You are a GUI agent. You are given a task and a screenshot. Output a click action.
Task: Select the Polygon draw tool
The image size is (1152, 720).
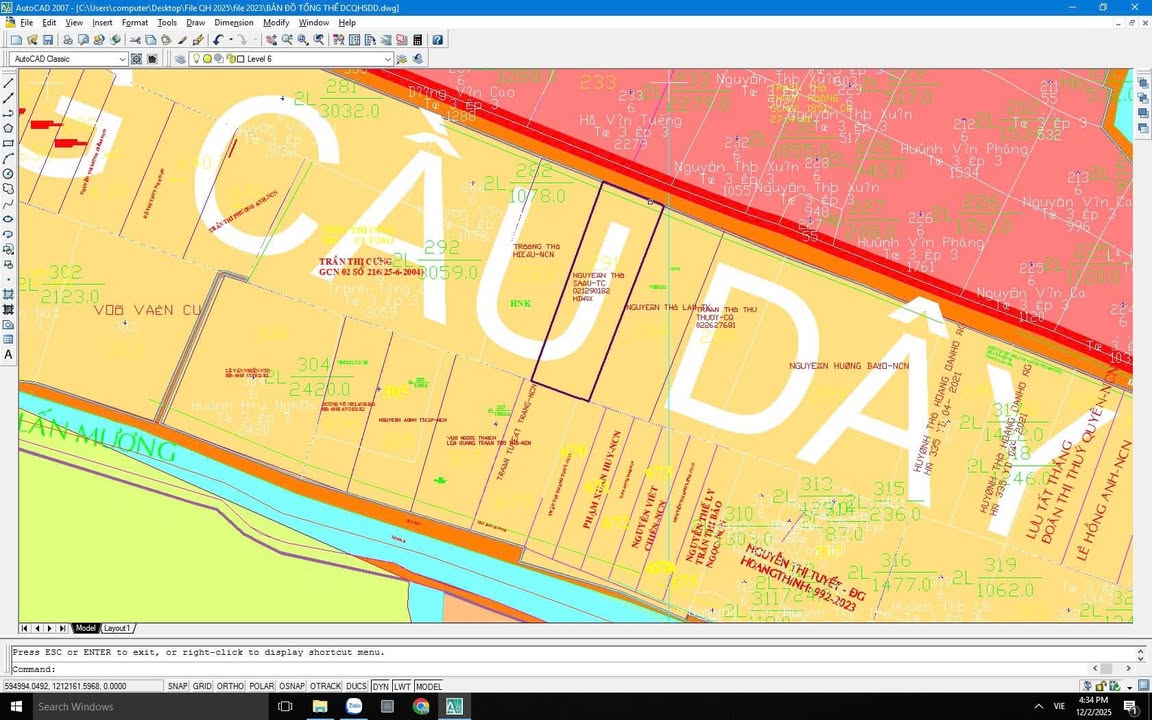pos(9,128)
